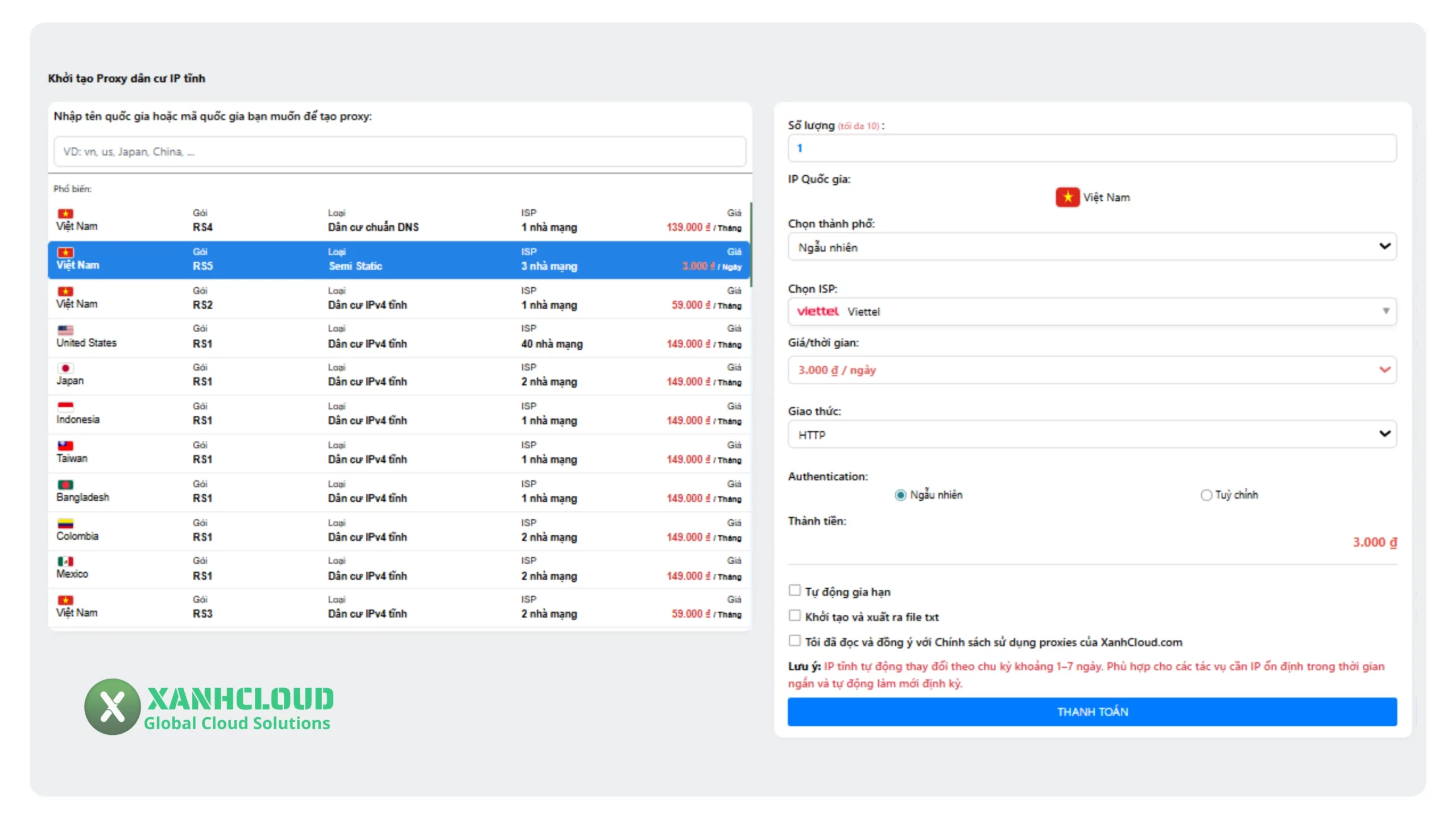The image size is (1456, 819).
Task: Click the Mexico flag icon
Action: (x=64, y=561)
